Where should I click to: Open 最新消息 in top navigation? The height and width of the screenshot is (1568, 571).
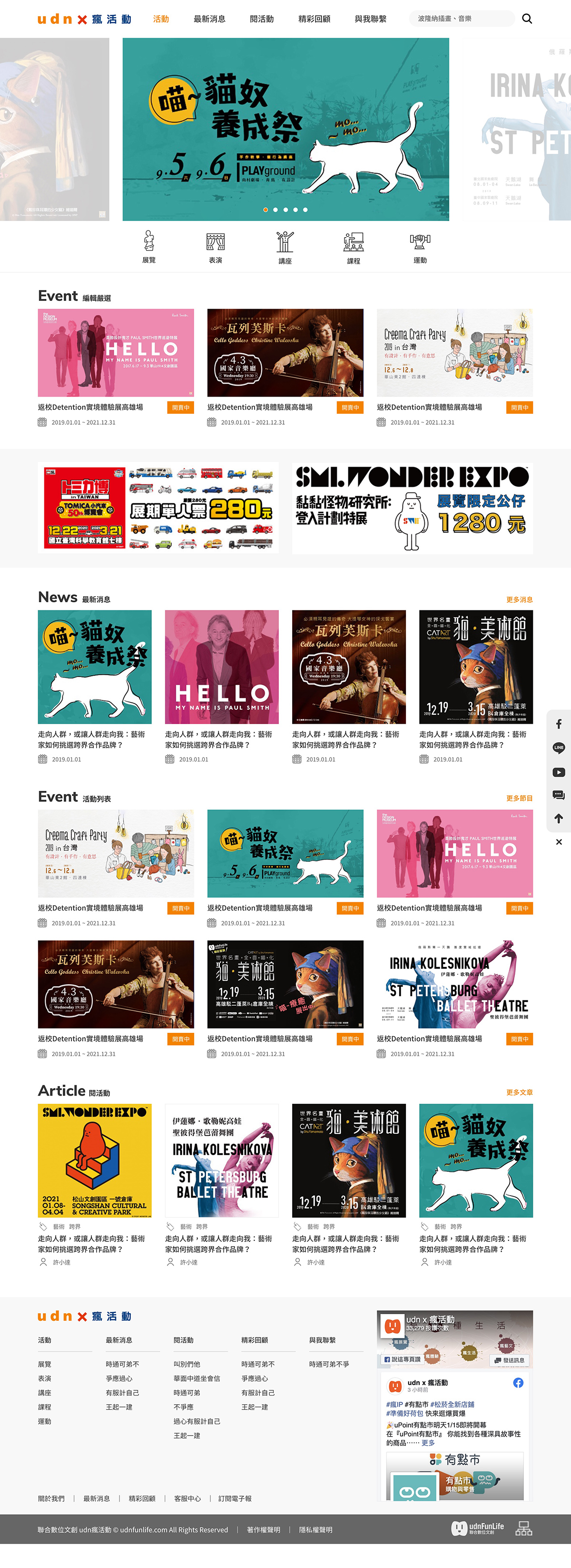[209, 19]
